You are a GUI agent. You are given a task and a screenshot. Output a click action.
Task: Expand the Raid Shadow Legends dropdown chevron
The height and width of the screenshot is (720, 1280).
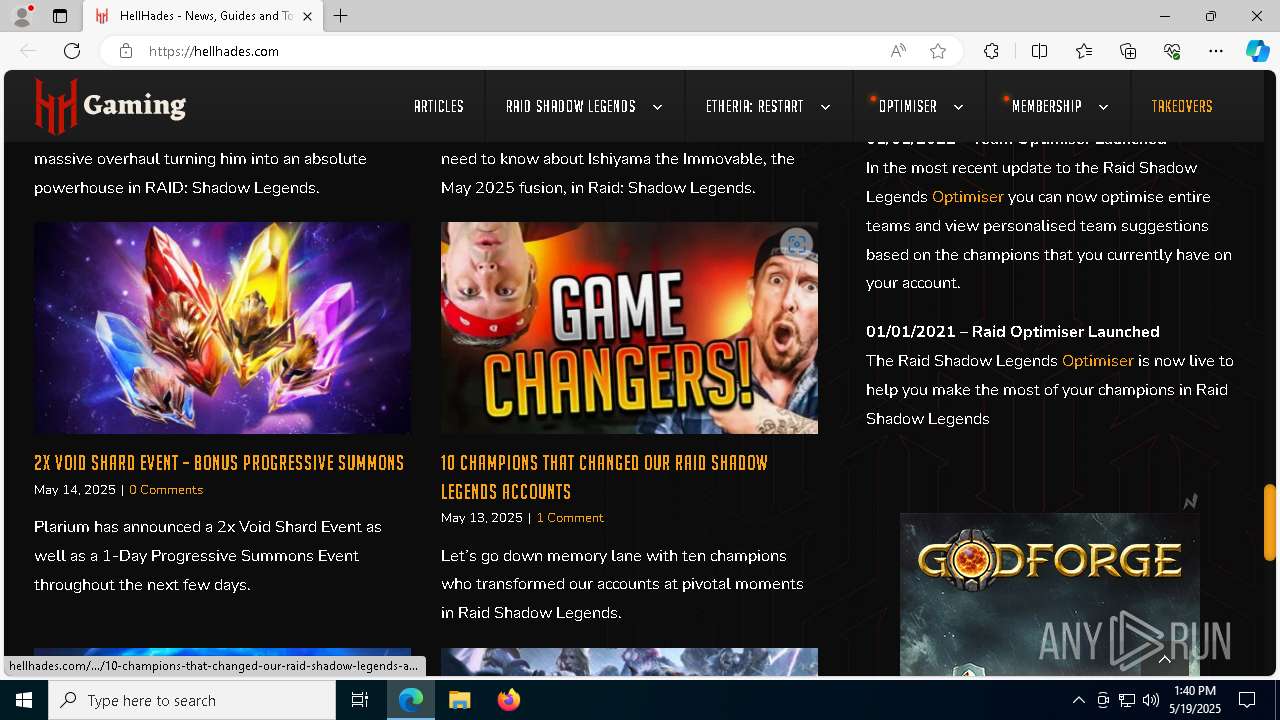657,107
